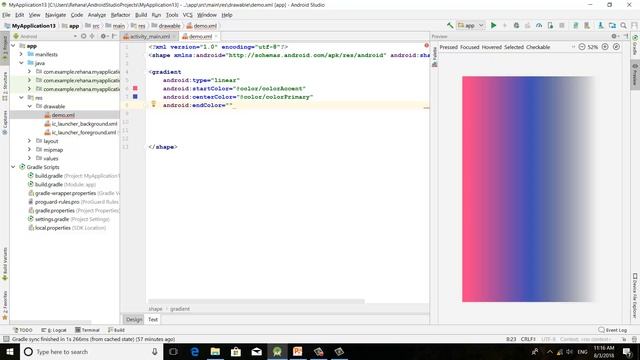Click the Attach debugger to process icon
Screen dimensions: 640x360
click(x=550, y=25)
